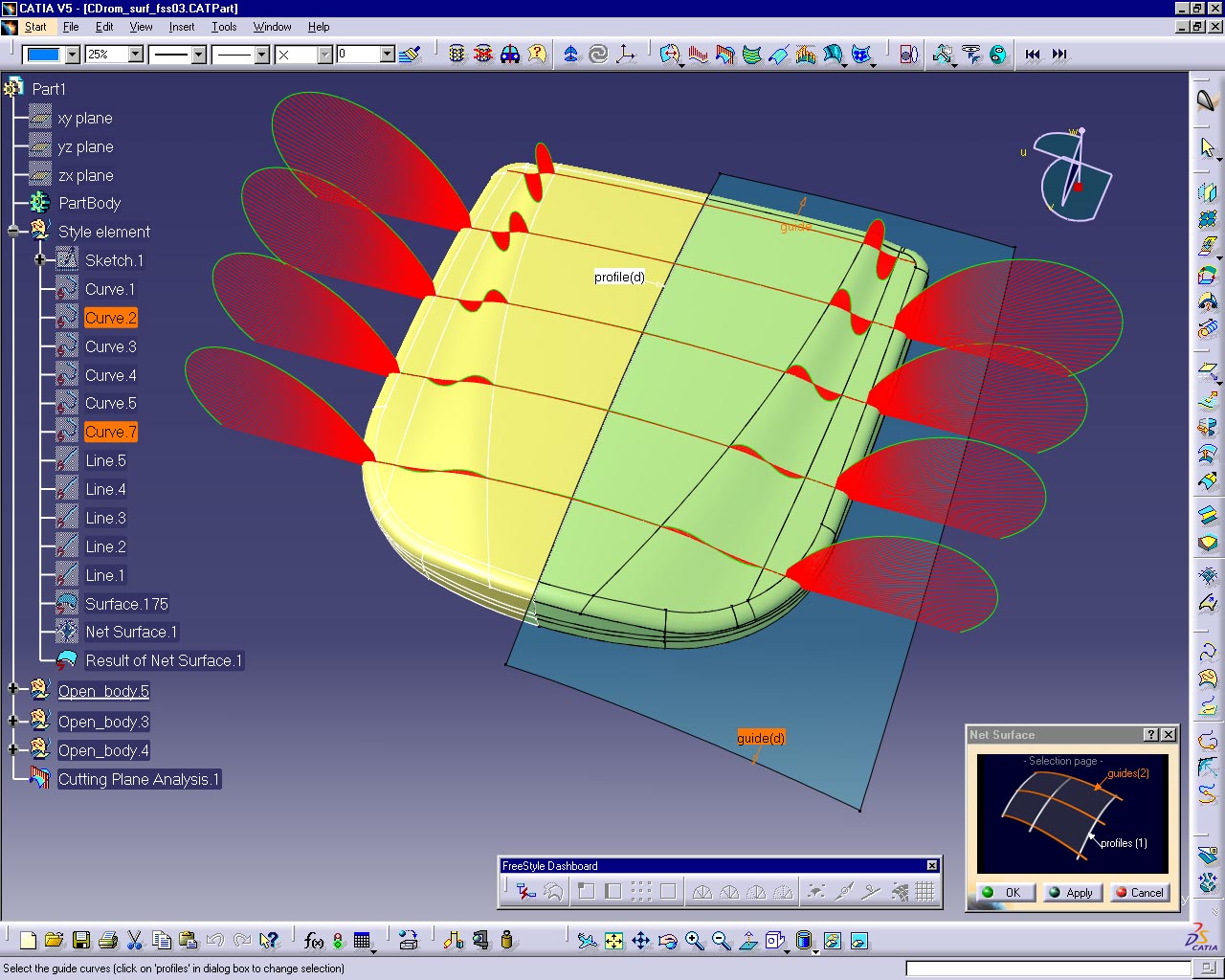The image size is (1225, 980).
Task: Open the Tools menu
Action: click(224, 27)
